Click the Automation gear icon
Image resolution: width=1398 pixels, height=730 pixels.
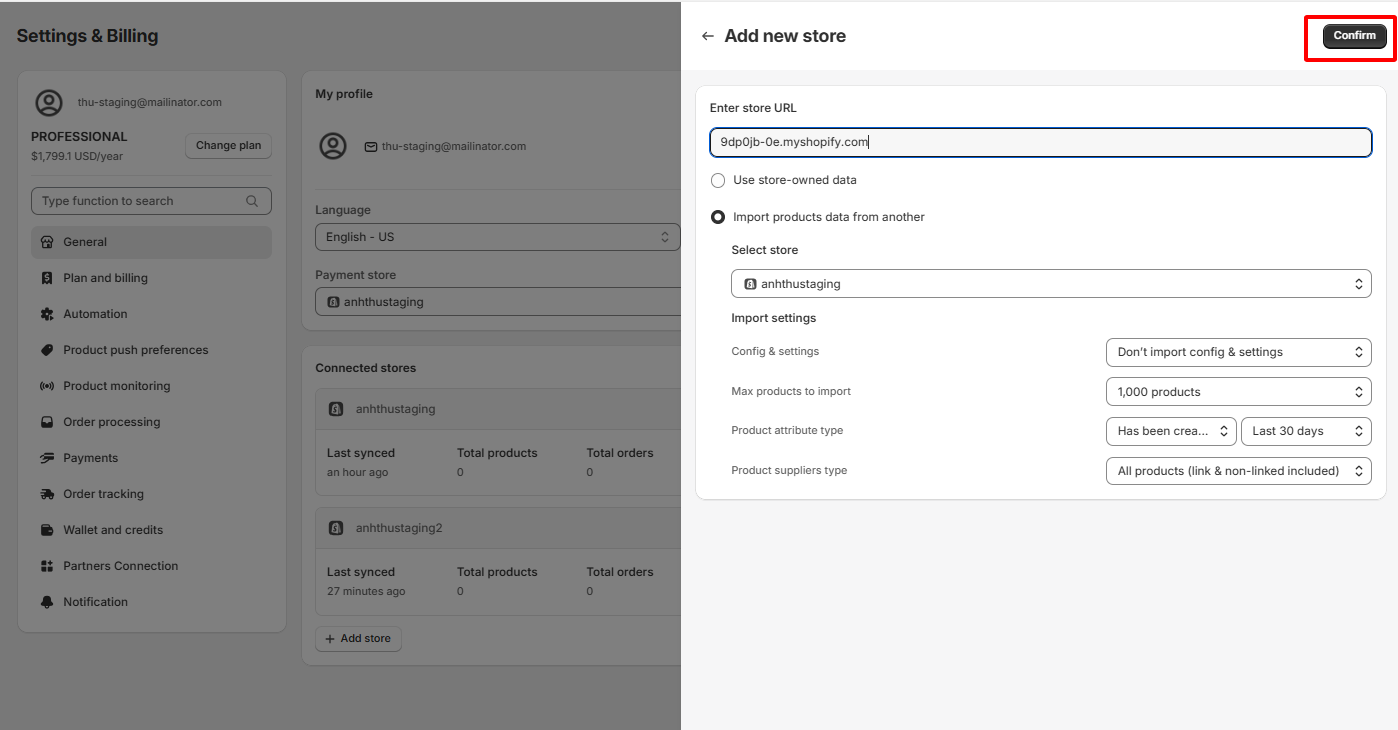(x=47, y=314)
